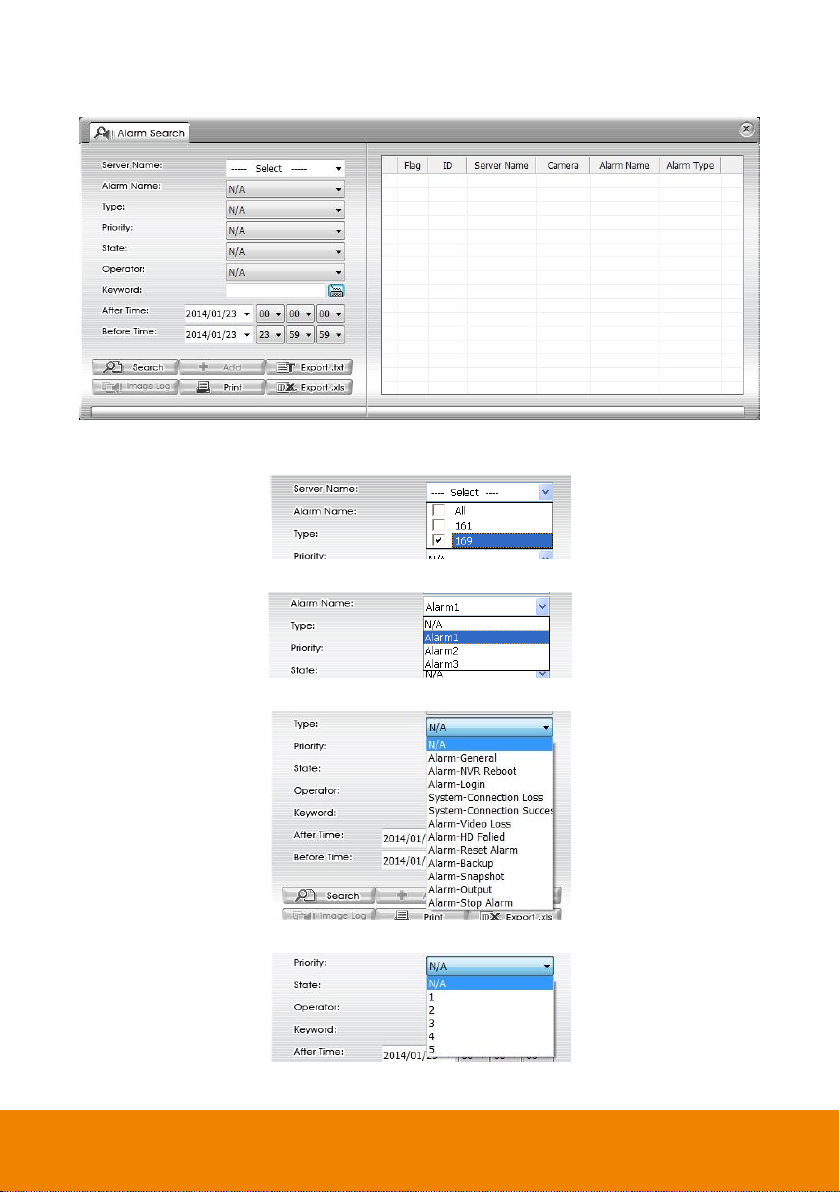
Task: Check the 161 server checkbox
Action: pos(439,525)
